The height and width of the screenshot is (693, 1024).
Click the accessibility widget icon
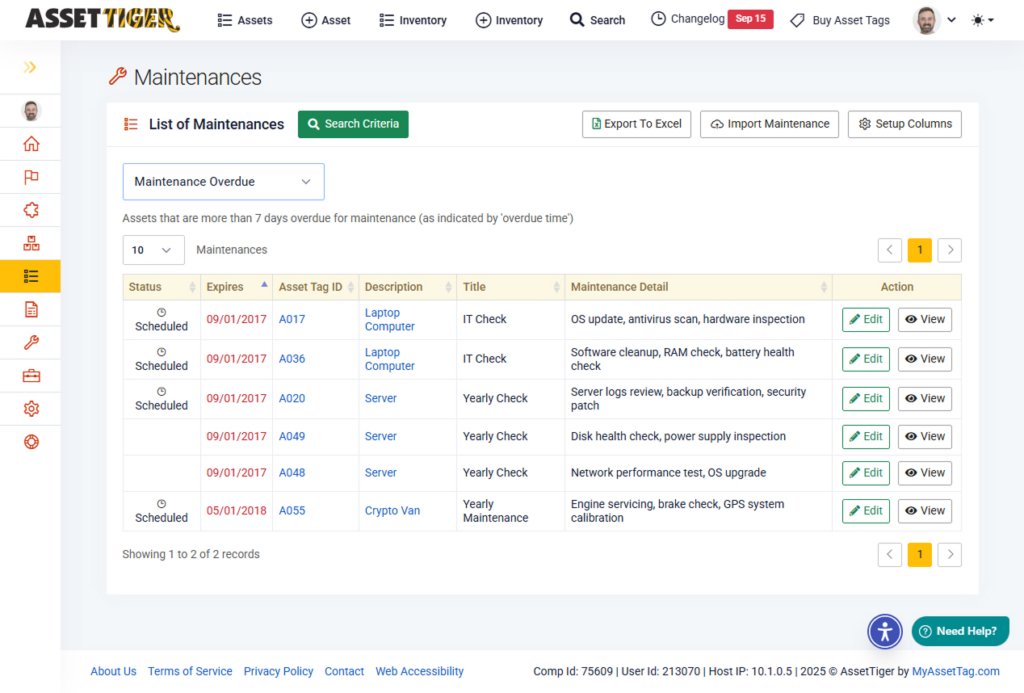pyautogui.click(x=885, y=631)
